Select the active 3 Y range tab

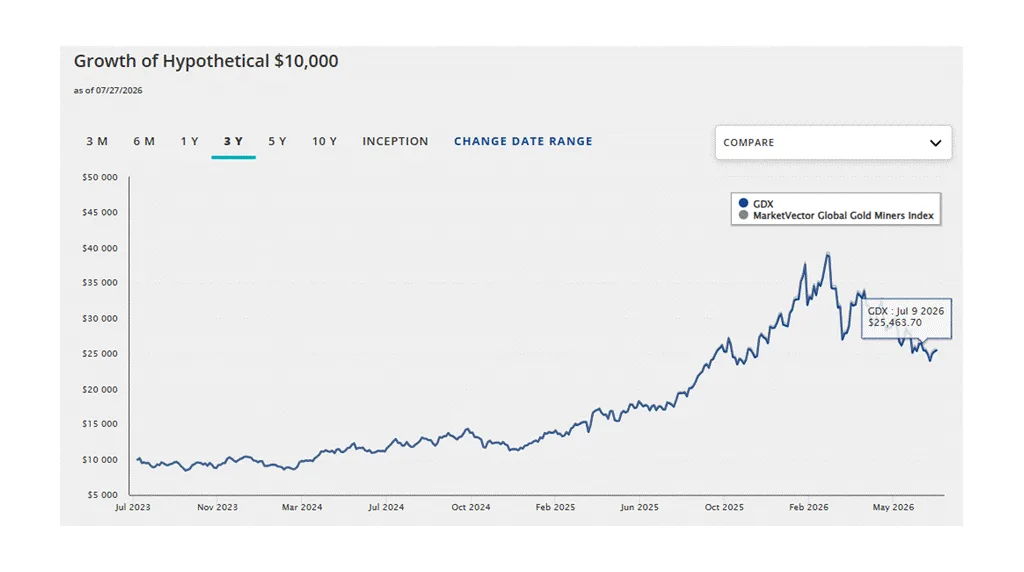click(x=233, y=141)
